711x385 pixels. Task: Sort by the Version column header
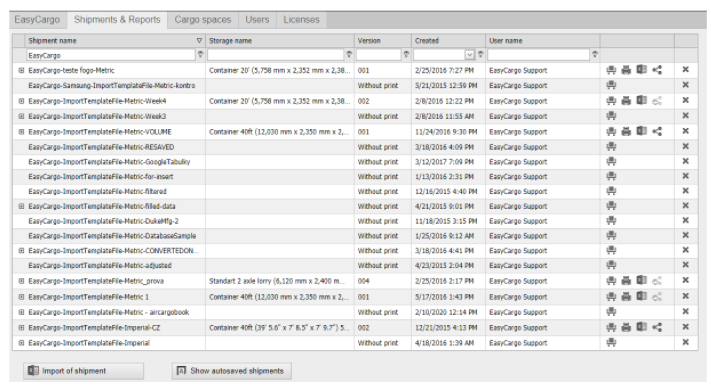tap(383, 40)
